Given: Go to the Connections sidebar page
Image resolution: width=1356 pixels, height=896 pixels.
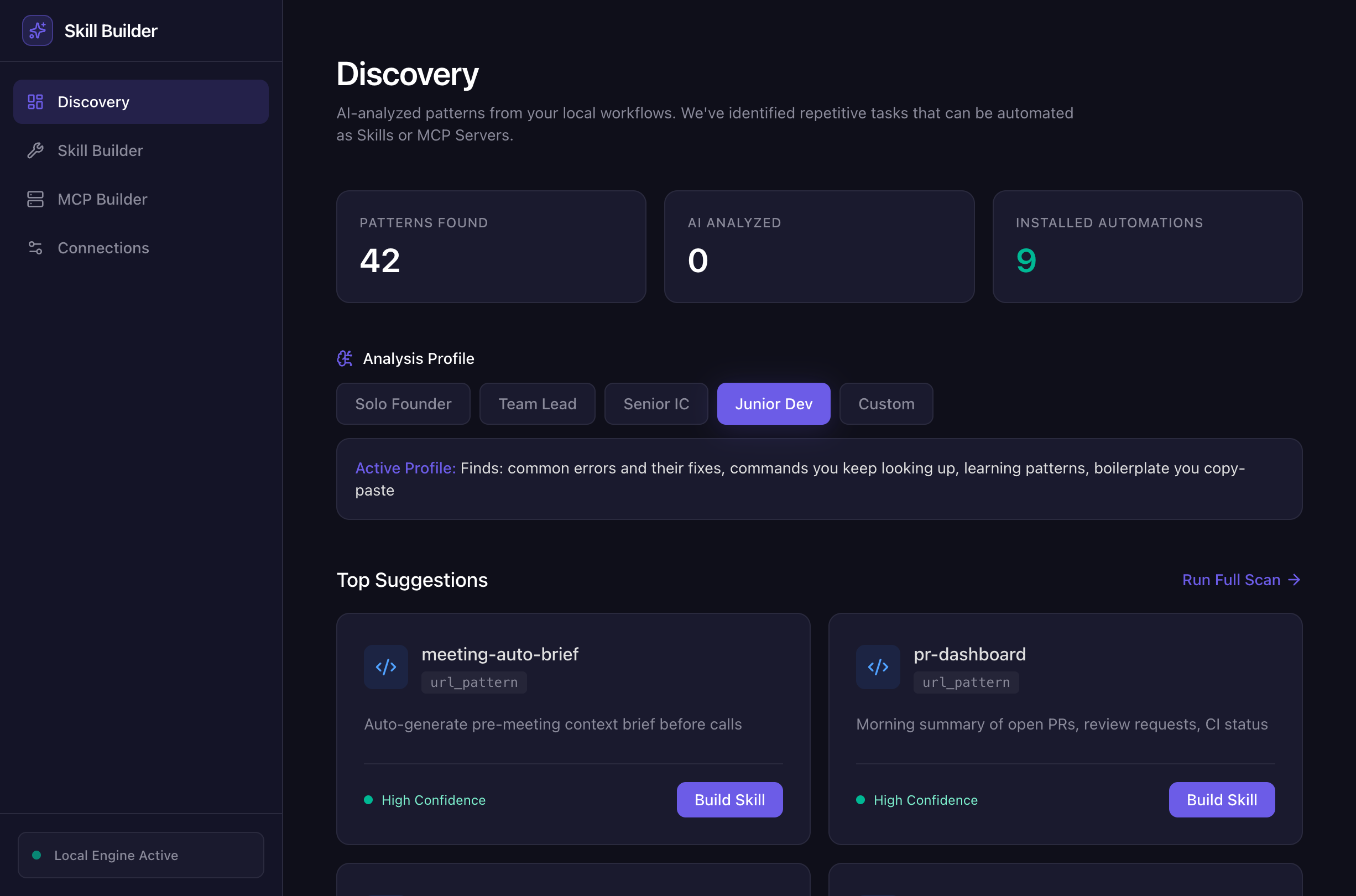Looking at the screenshot, I should tap(103, 247).
